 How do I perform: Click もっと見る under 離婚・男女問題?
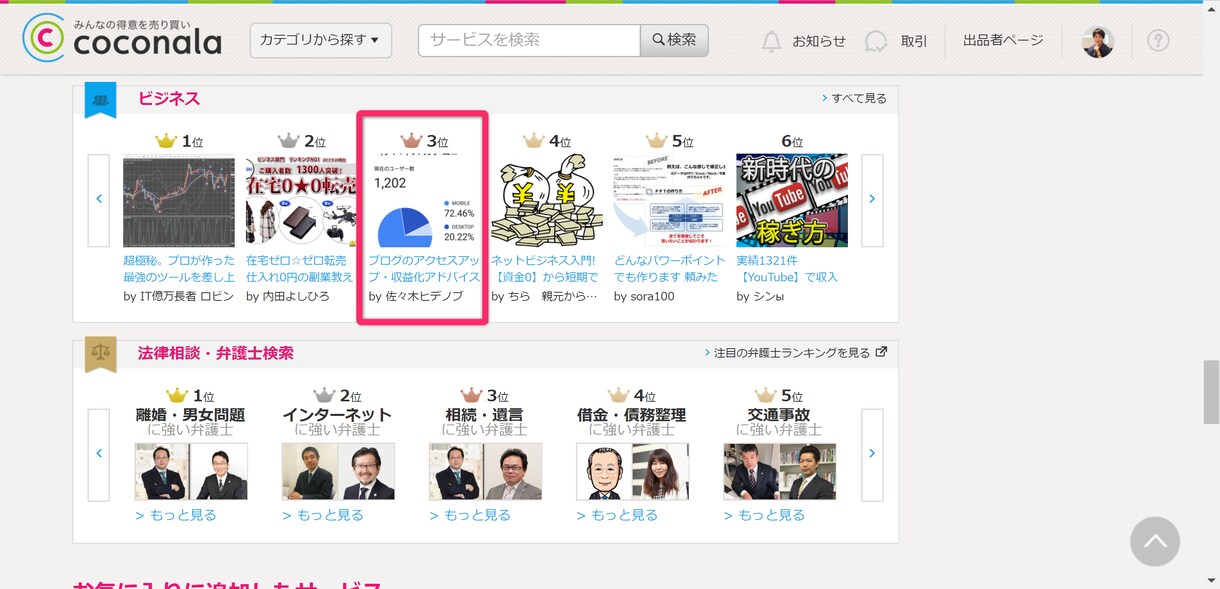pyautogui.click(x=176, y=515)
